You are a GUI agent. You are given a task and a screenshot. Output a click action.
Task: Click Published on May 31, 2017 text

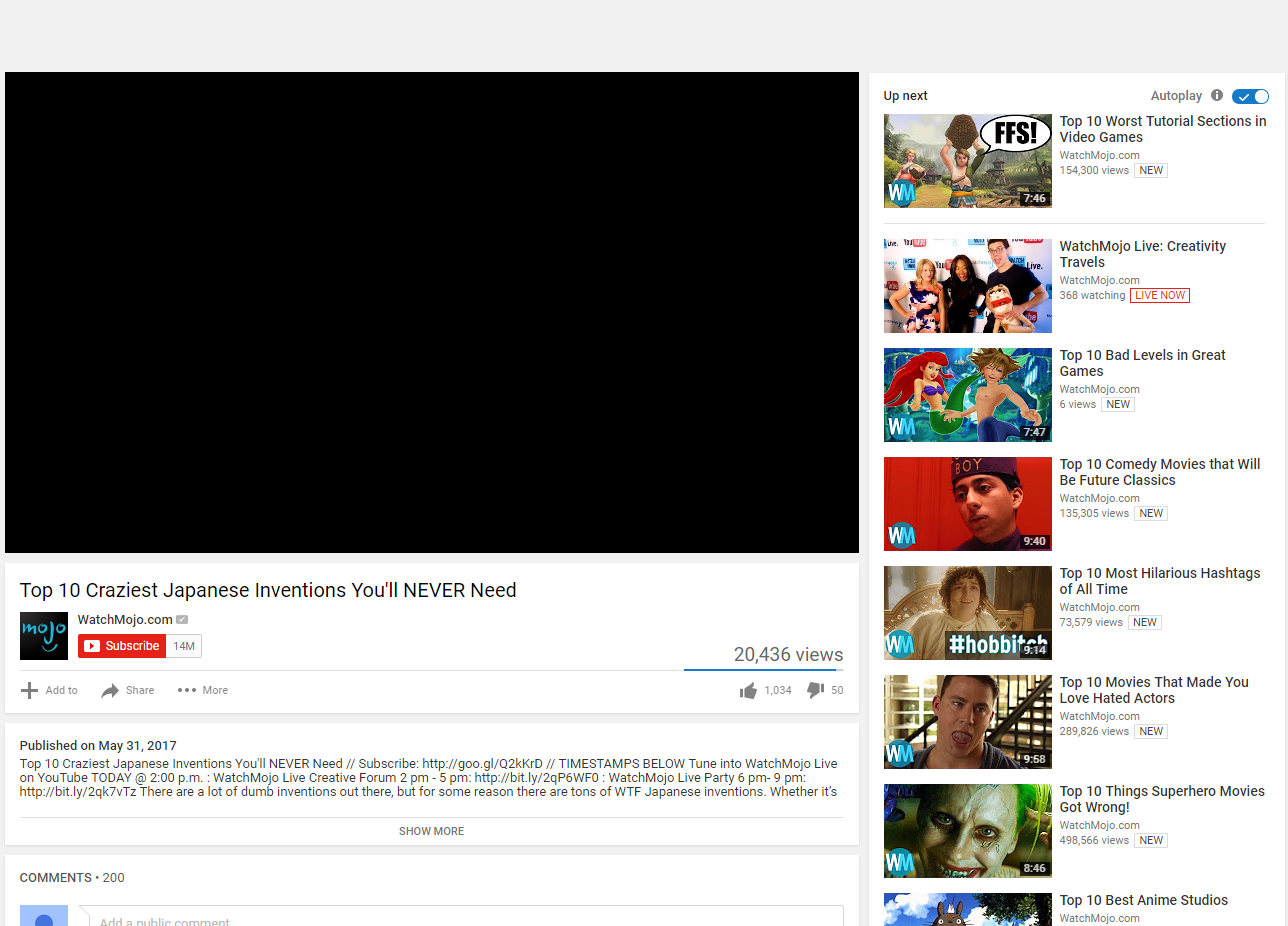click(x=98, y=746)
